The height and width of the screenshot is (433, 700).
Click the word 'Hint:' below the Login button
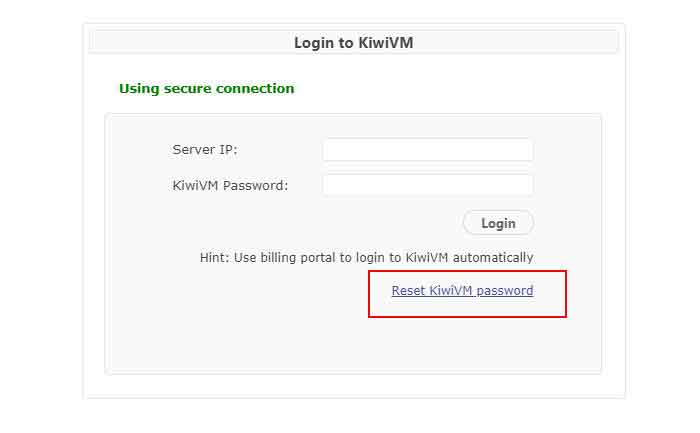[x=215, y=258]
